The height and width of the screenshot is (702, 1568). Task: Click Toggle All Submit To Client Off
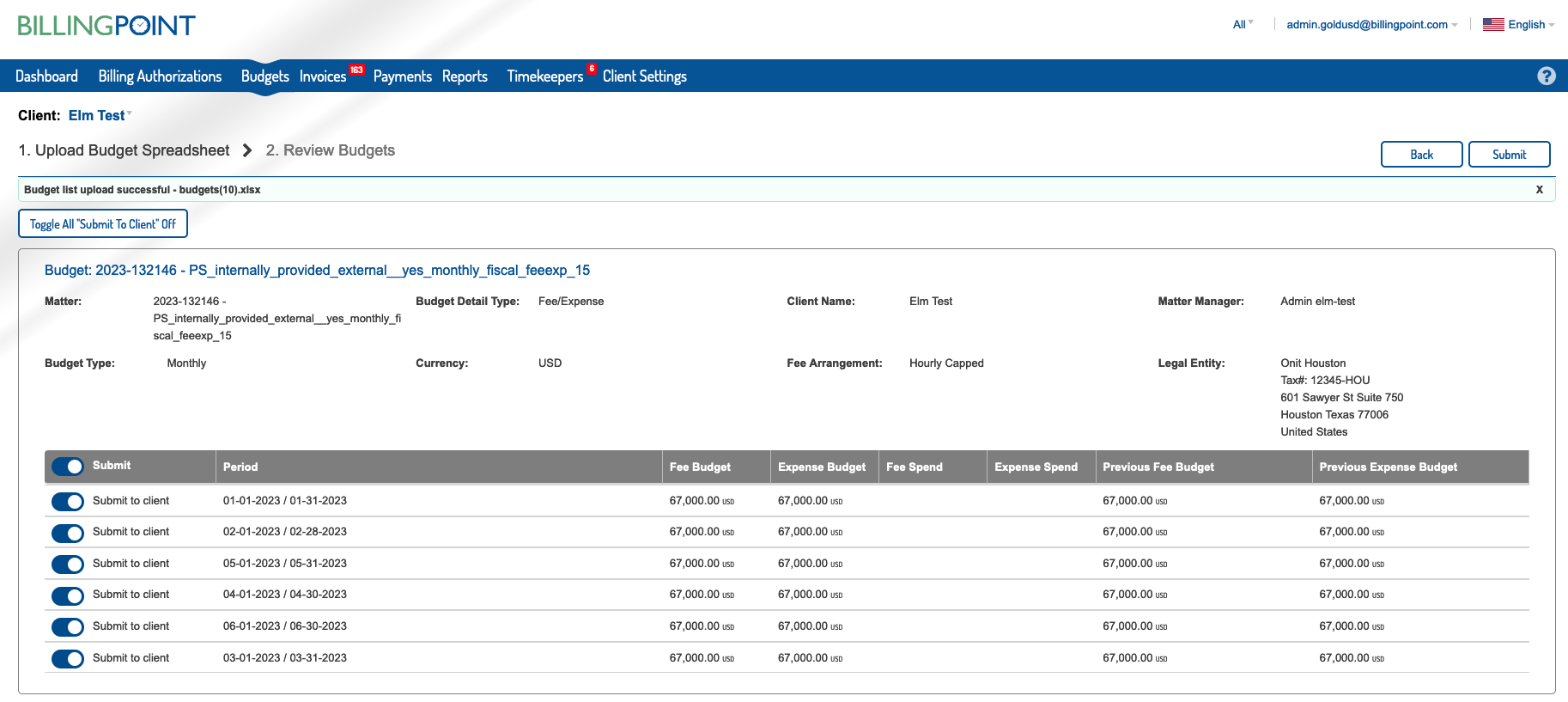[103, 223]
